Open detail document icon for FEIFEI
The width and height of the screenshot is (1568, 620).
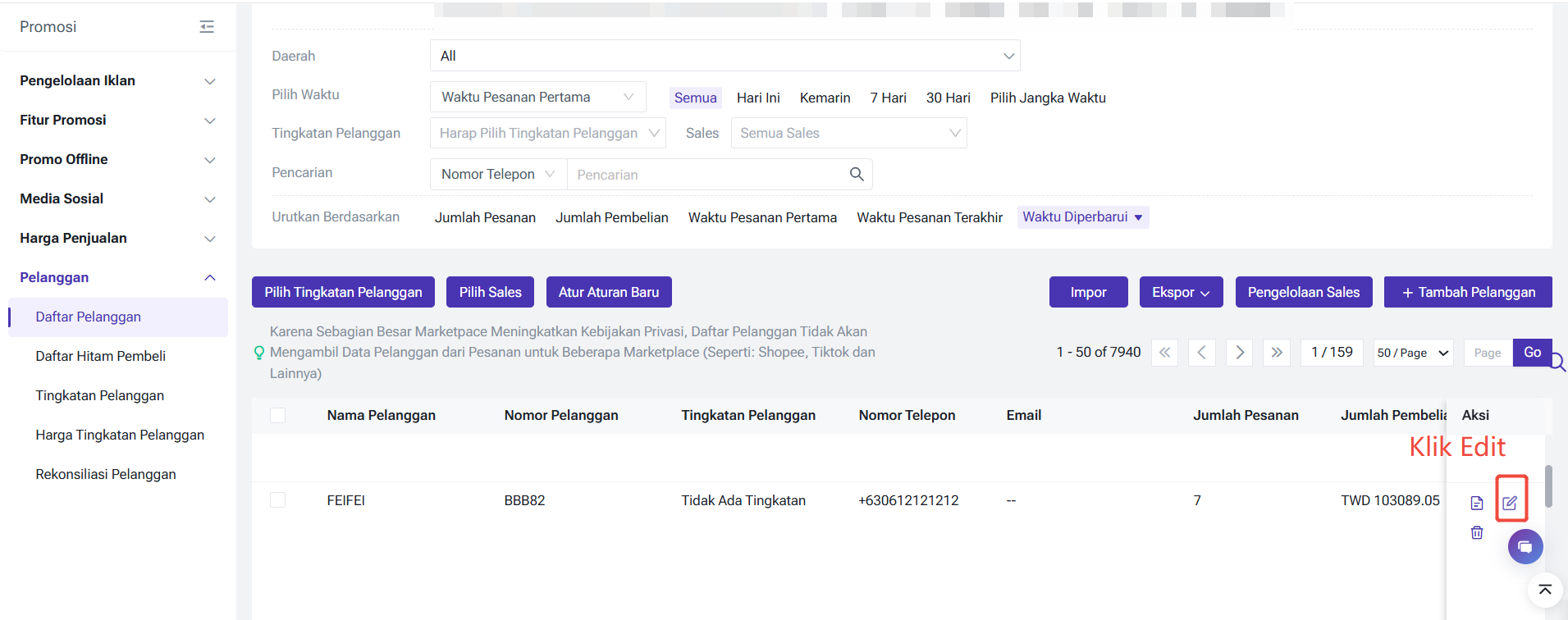[x=1477, y=503]
